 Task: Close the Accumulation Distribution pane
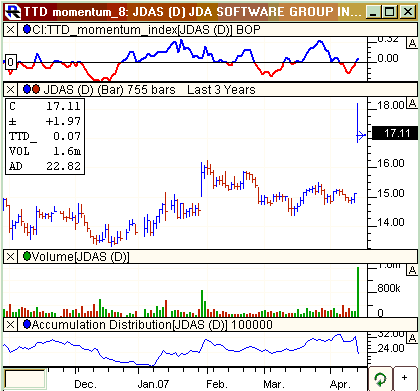coord(10,324)
